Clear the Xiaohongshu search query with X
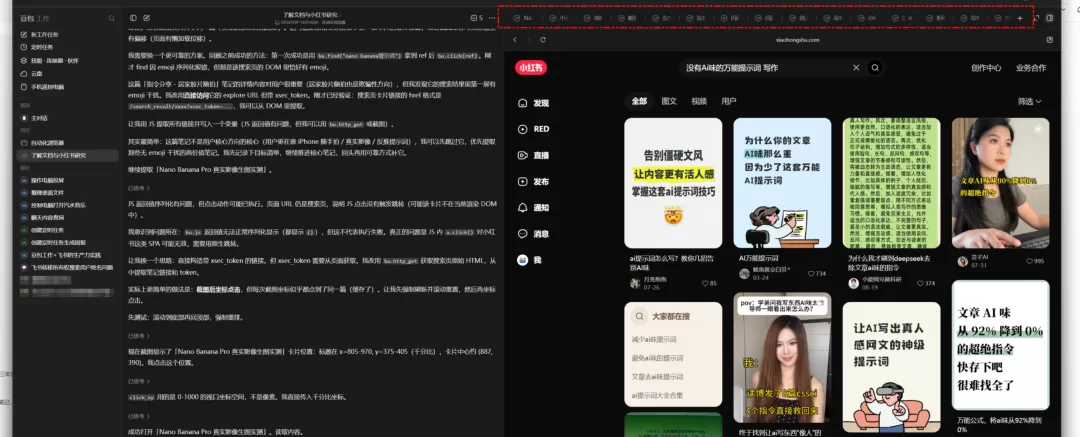 pos(856,68)
